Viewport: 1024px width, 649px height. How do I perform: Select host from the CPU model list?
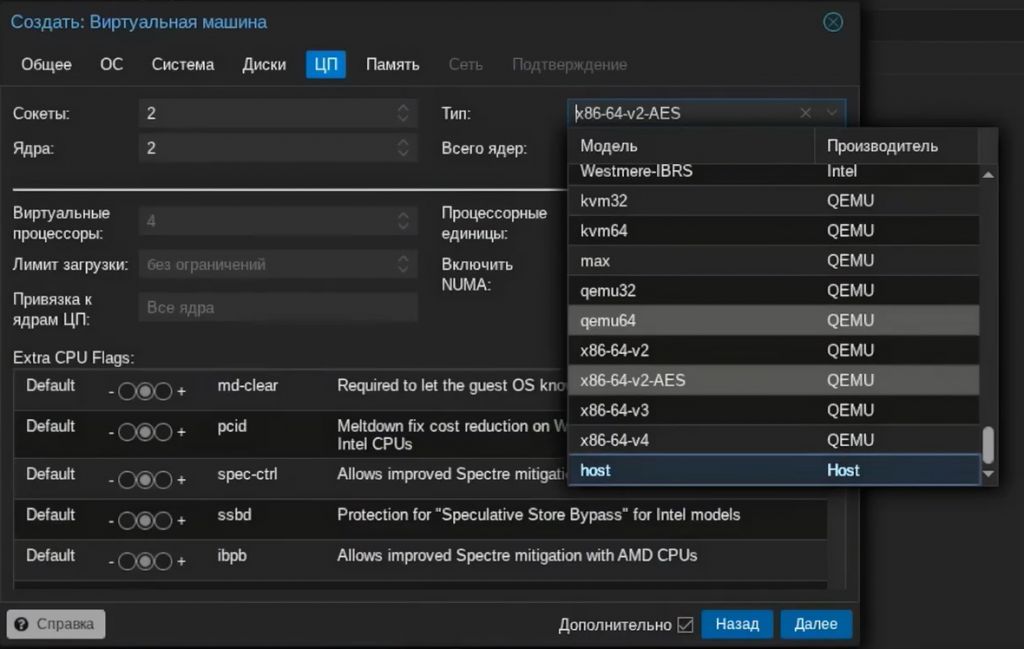[x=595, y=470]
